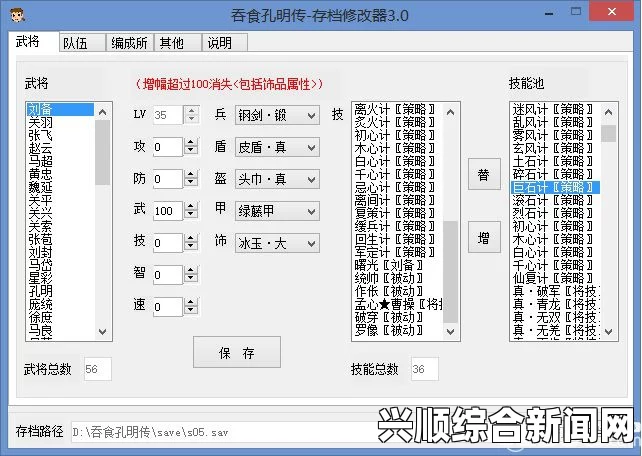Click the 保存 save button

pyautogui.click(x=237, y=352)
